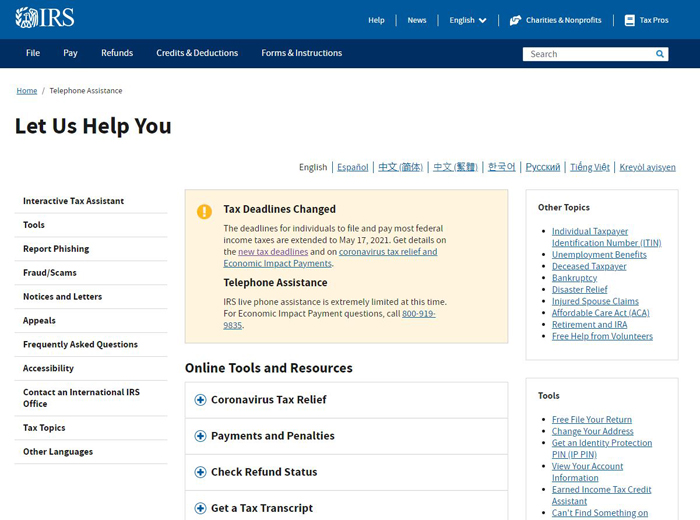Open Affordable Care Act (ACA) link

coord(600,313)
